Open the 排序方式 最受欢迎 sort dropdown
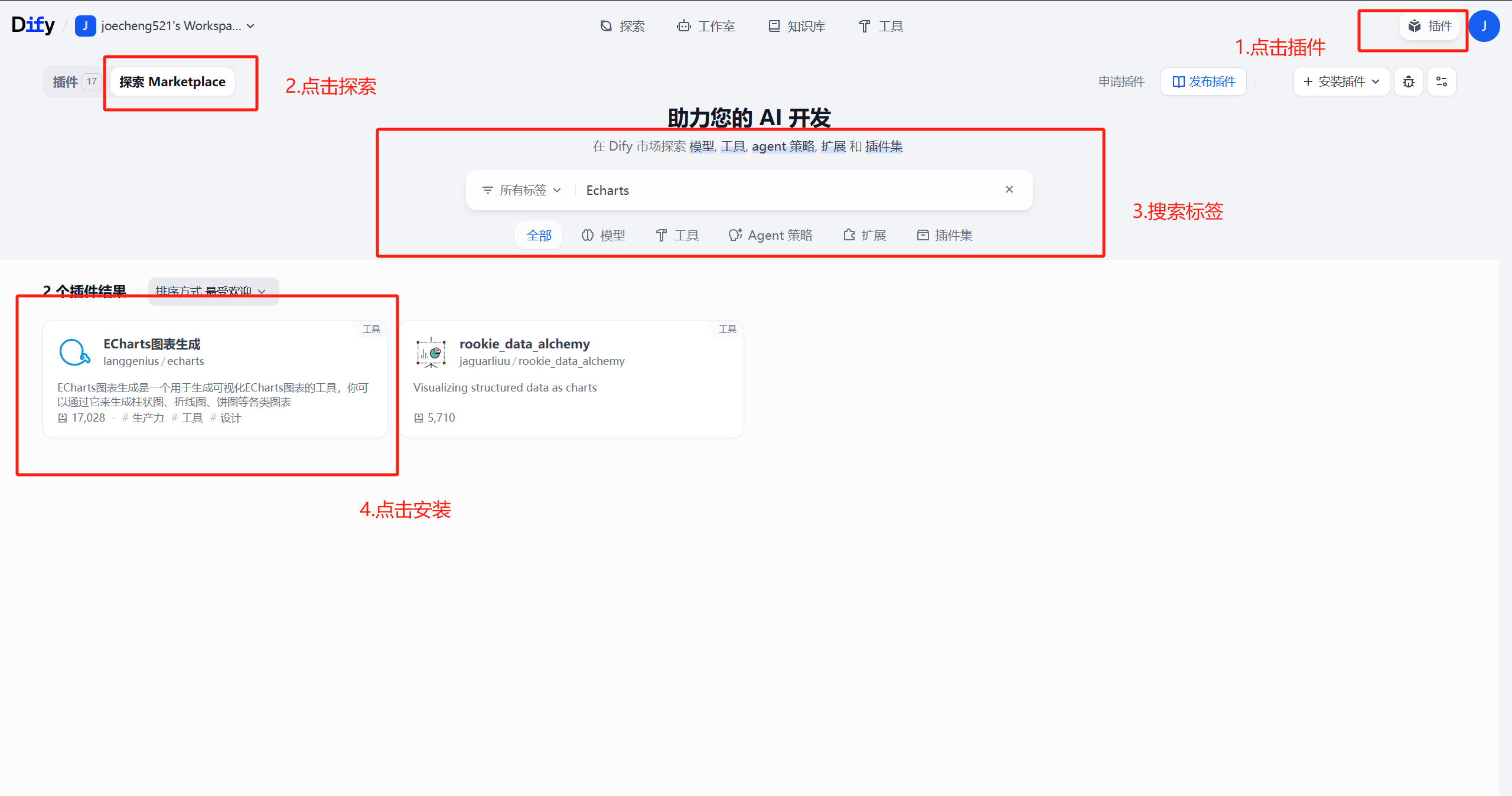This screenshot has width=1512, height=796. coord(213,292)
